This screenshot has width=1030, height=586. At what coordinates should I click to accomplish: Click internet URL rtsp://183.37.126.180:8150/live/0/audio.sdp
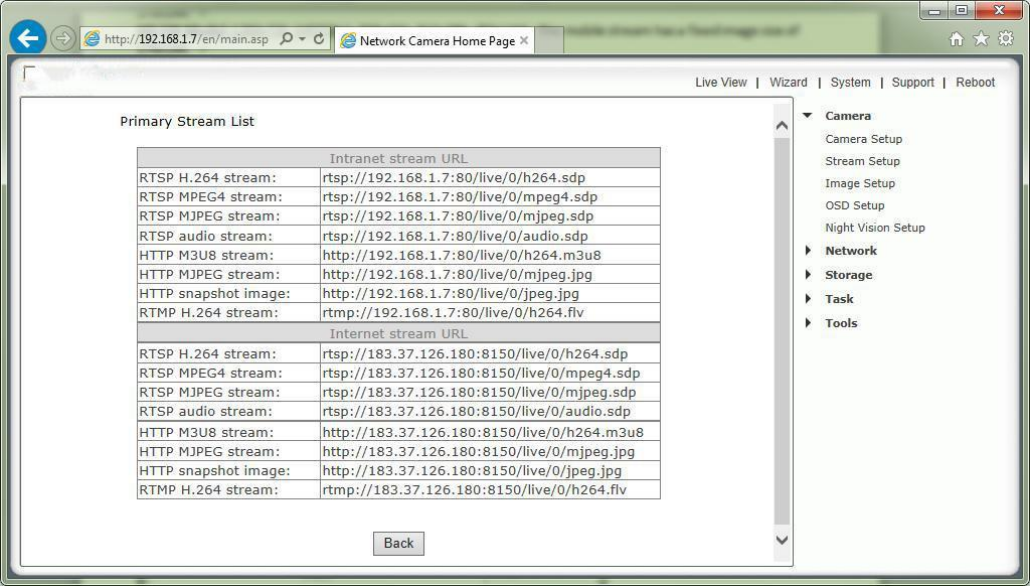point(476,411)
